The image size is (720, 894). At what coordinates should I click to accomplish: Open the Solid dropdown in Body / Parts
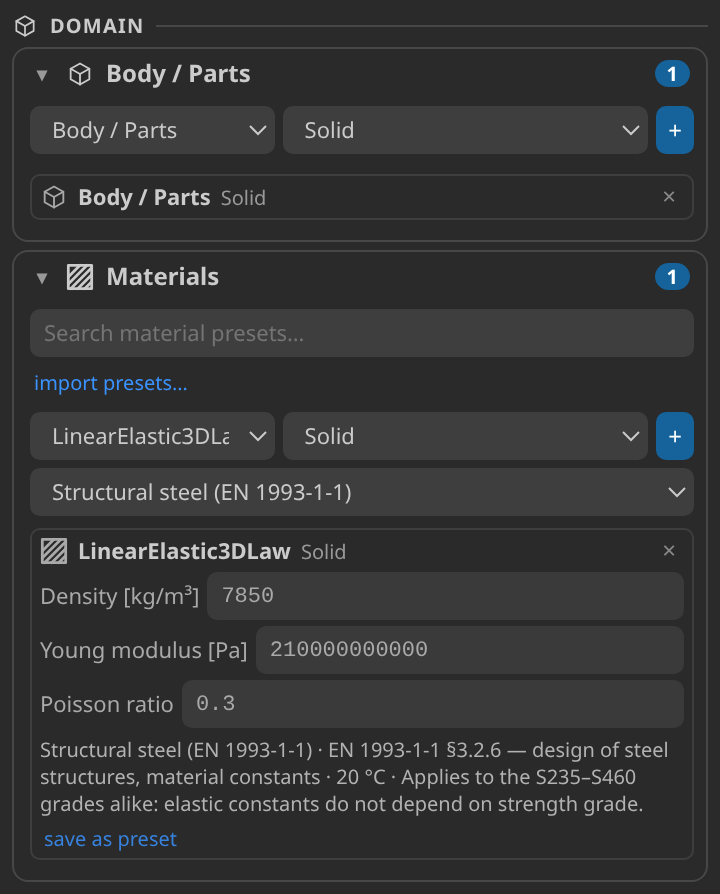[x=465, y=130]
